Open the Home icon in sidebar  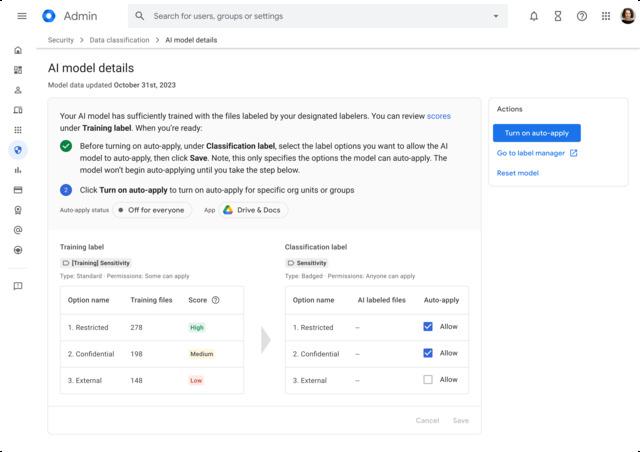coord(18,50)
